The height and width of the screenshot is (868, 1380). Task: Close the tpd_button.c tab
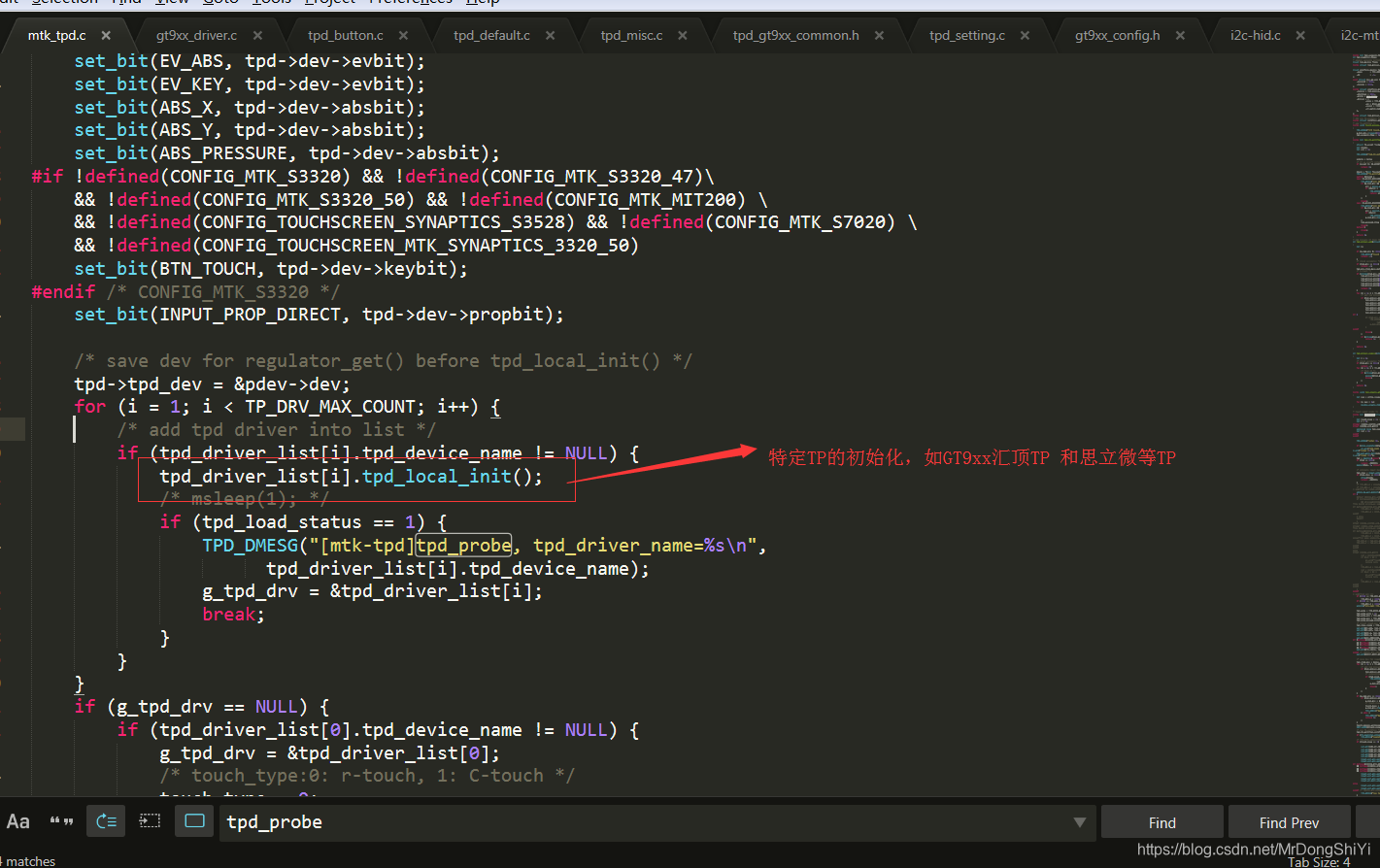tap(403, 35)
